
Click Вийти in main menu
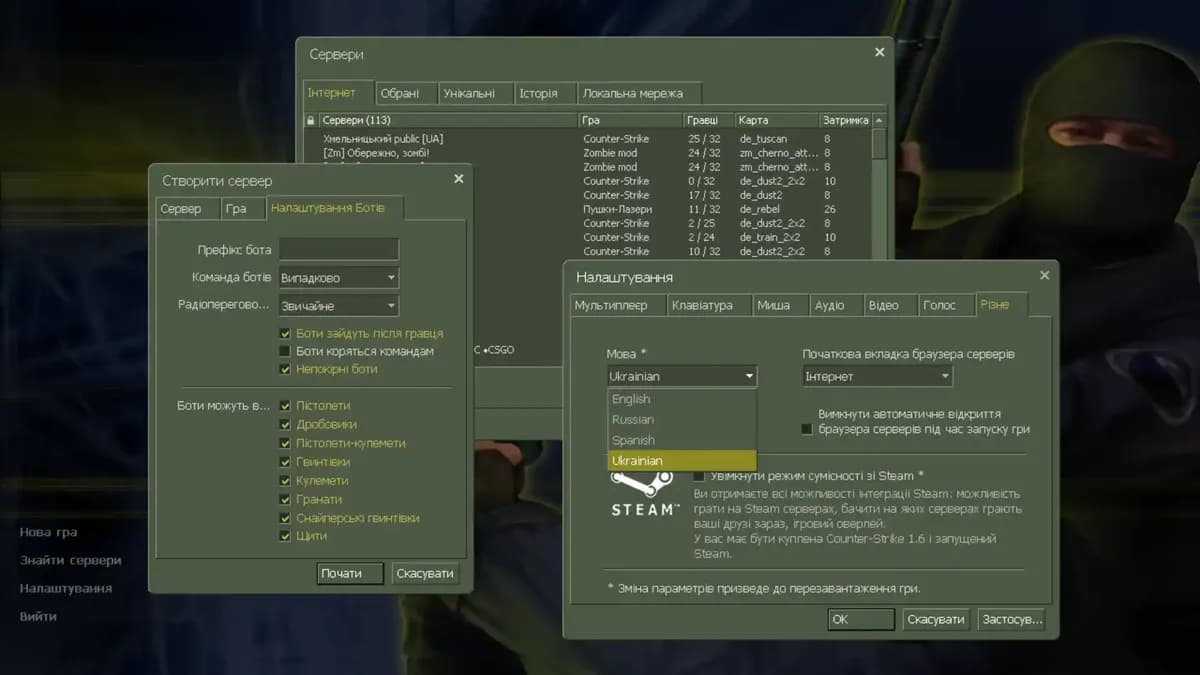pyautogui.click(x=38, y=617)
